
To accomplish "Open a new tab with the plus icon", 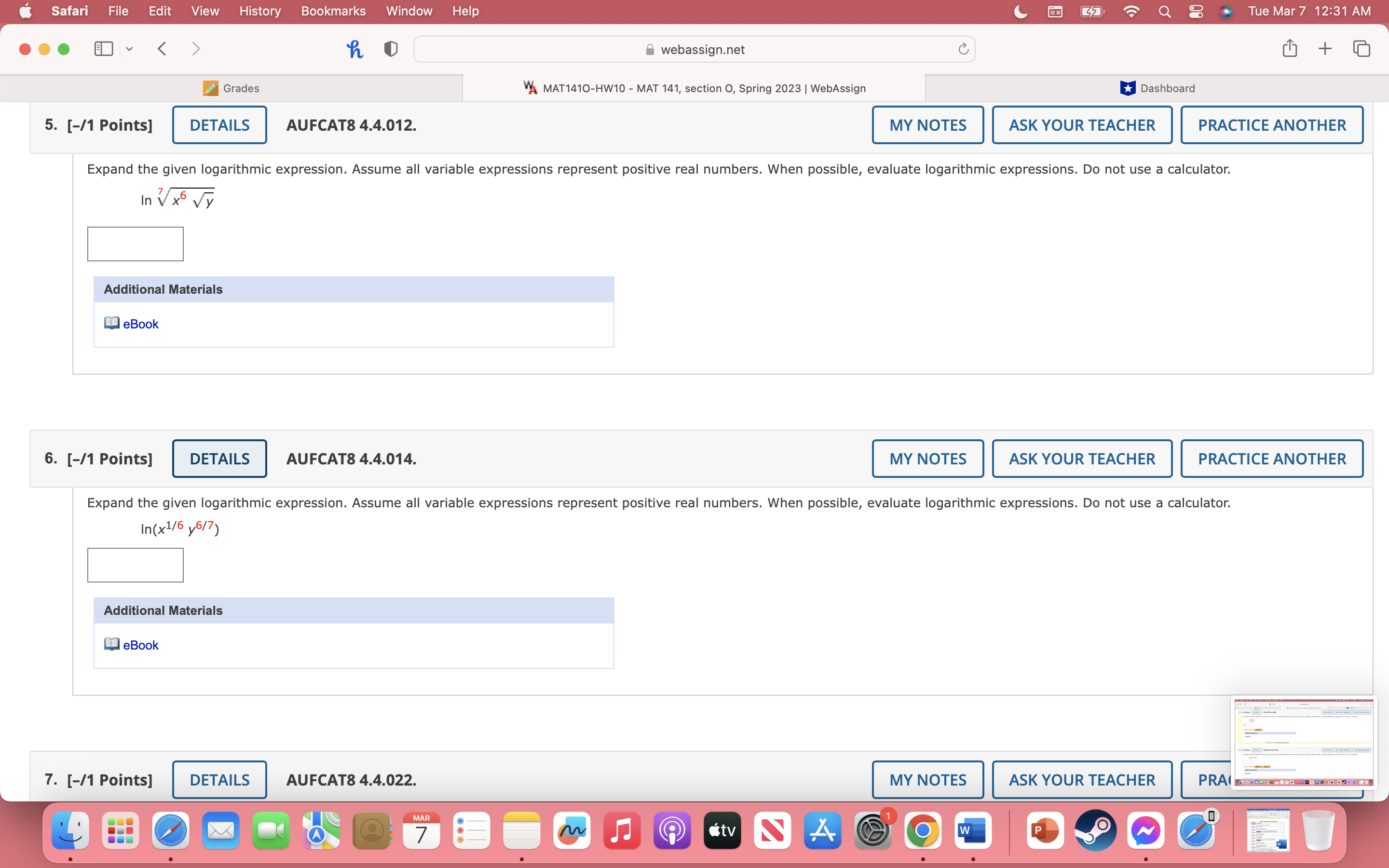I will 1325,49.
